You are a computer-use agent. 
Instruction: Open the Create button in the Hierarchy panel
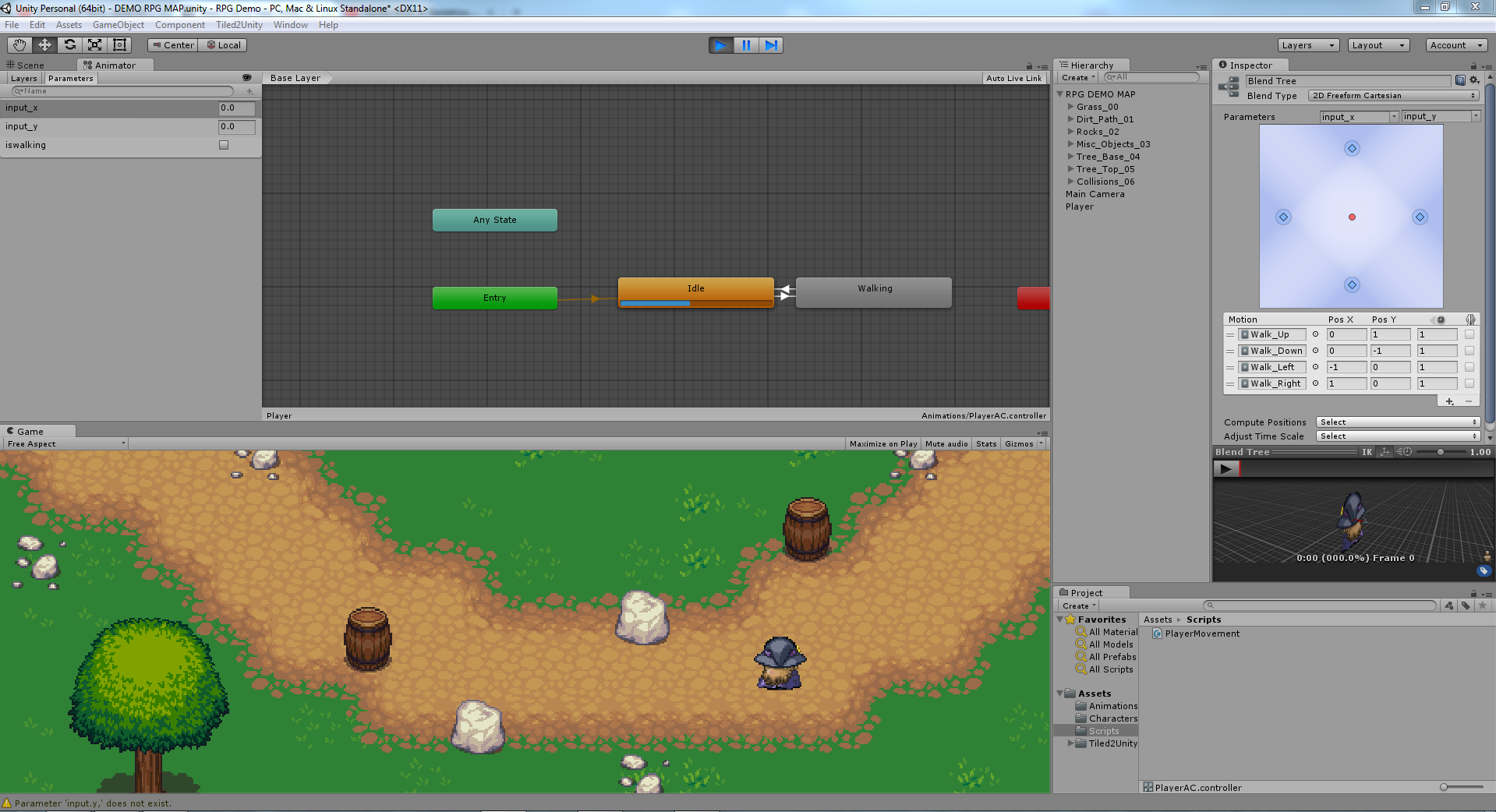(1078, 78)
